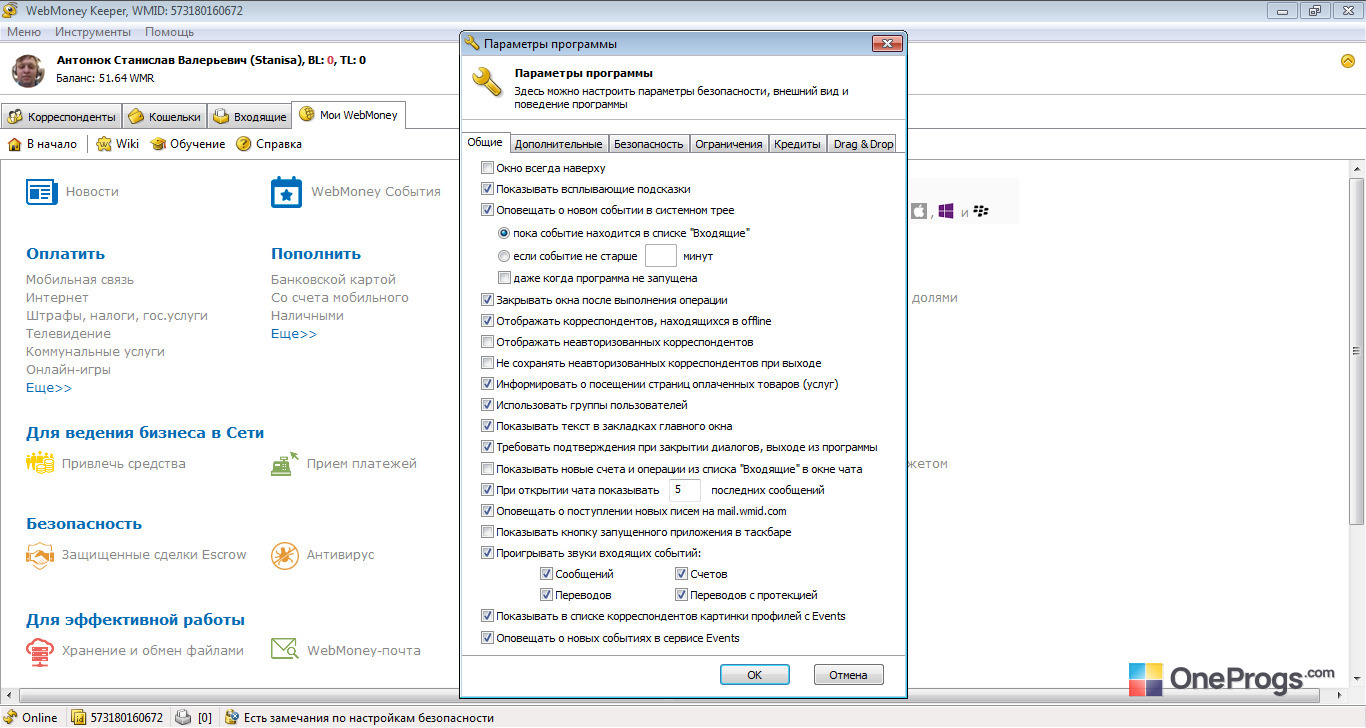Open the Меню menu in menu bar
Image resolution: width=1366 pixels, height=728 pixels.
24,32
